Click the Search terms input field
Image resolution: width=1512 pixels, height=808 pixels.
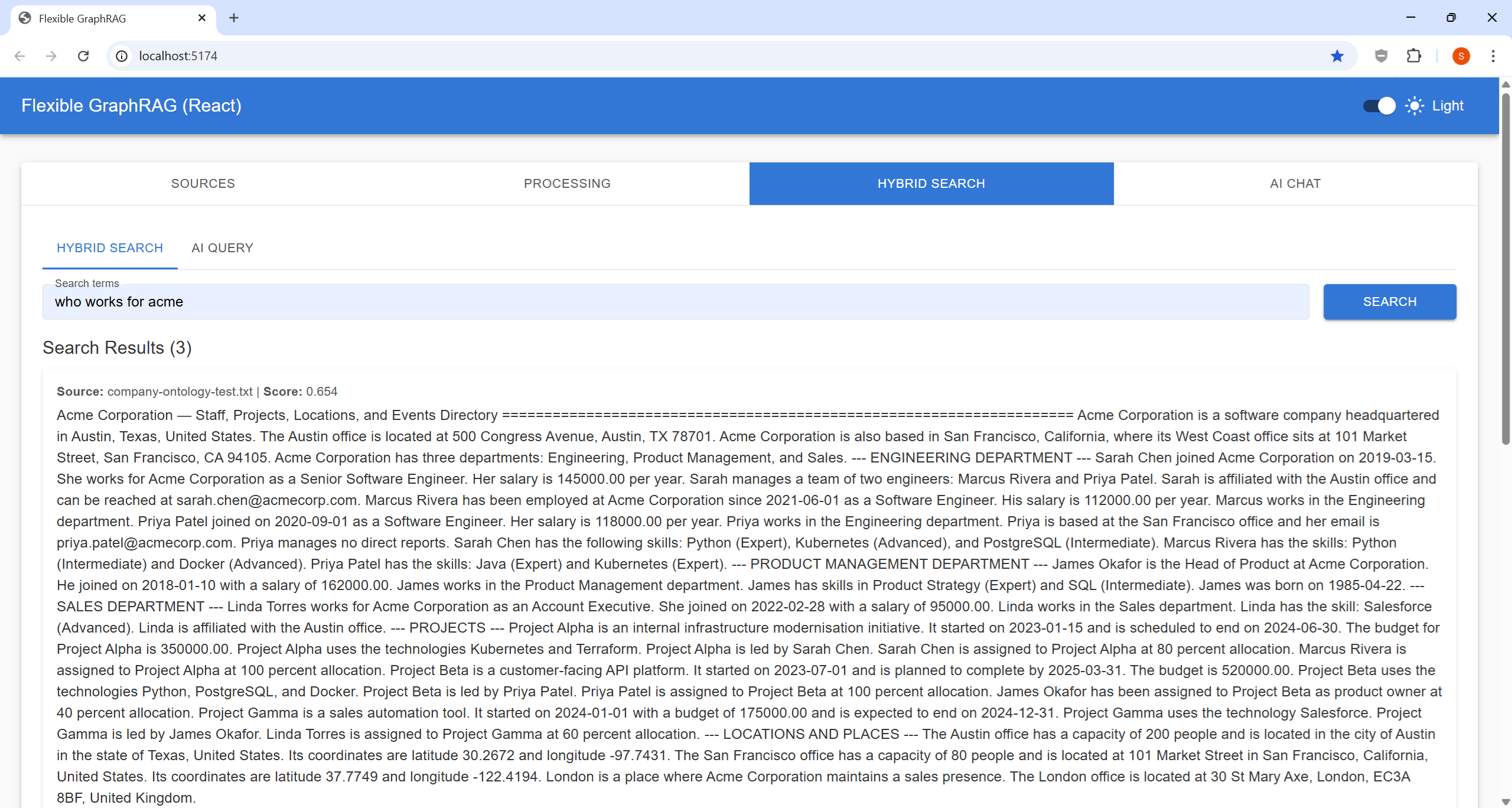(675, 302)
